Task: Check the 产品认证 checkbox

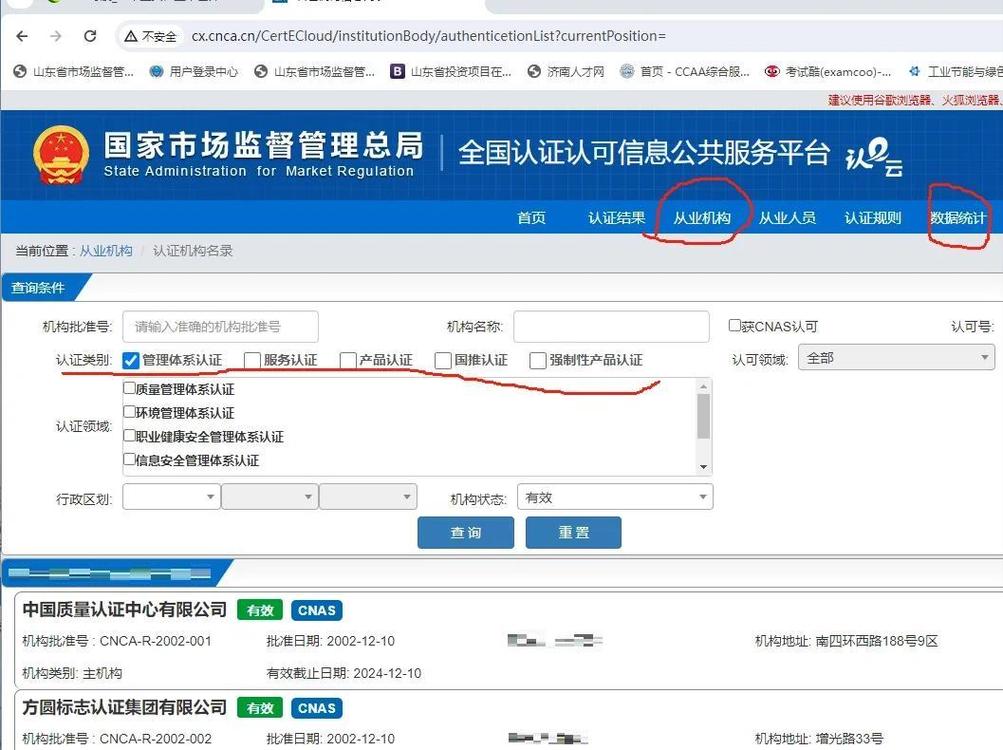Action: 348,360
